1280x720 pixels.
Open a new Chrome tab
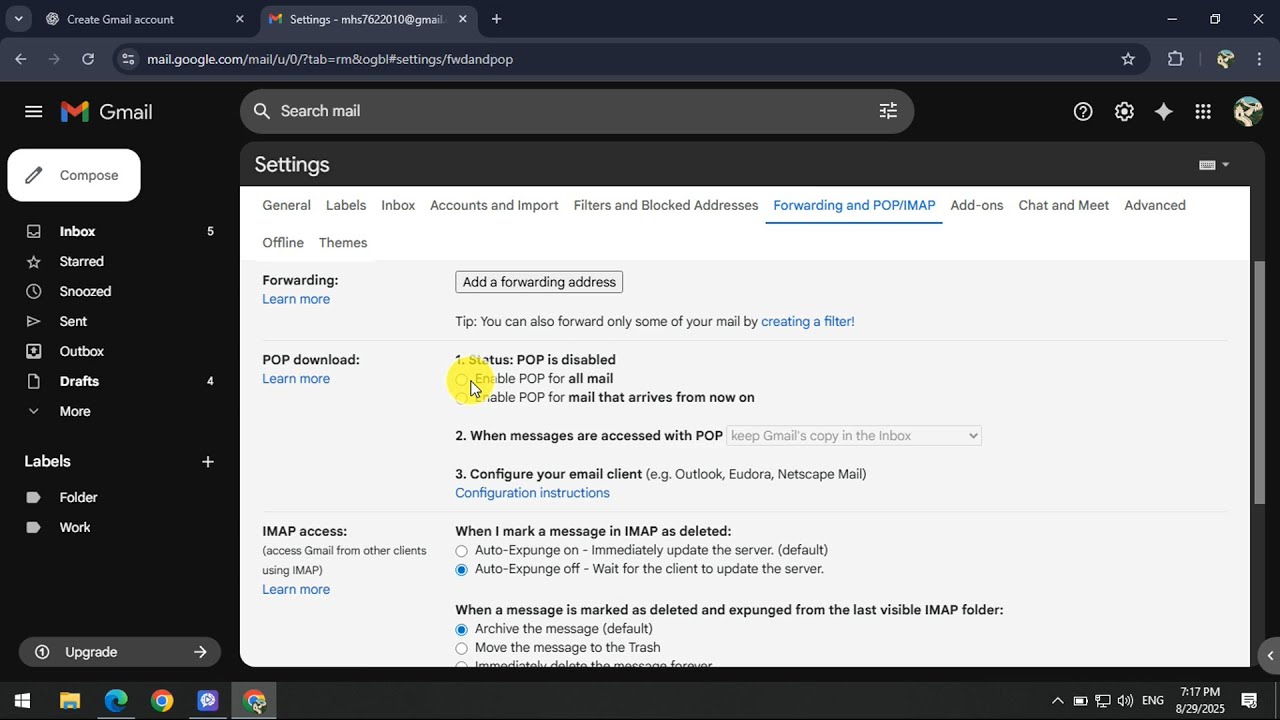(x=496, y=19)
